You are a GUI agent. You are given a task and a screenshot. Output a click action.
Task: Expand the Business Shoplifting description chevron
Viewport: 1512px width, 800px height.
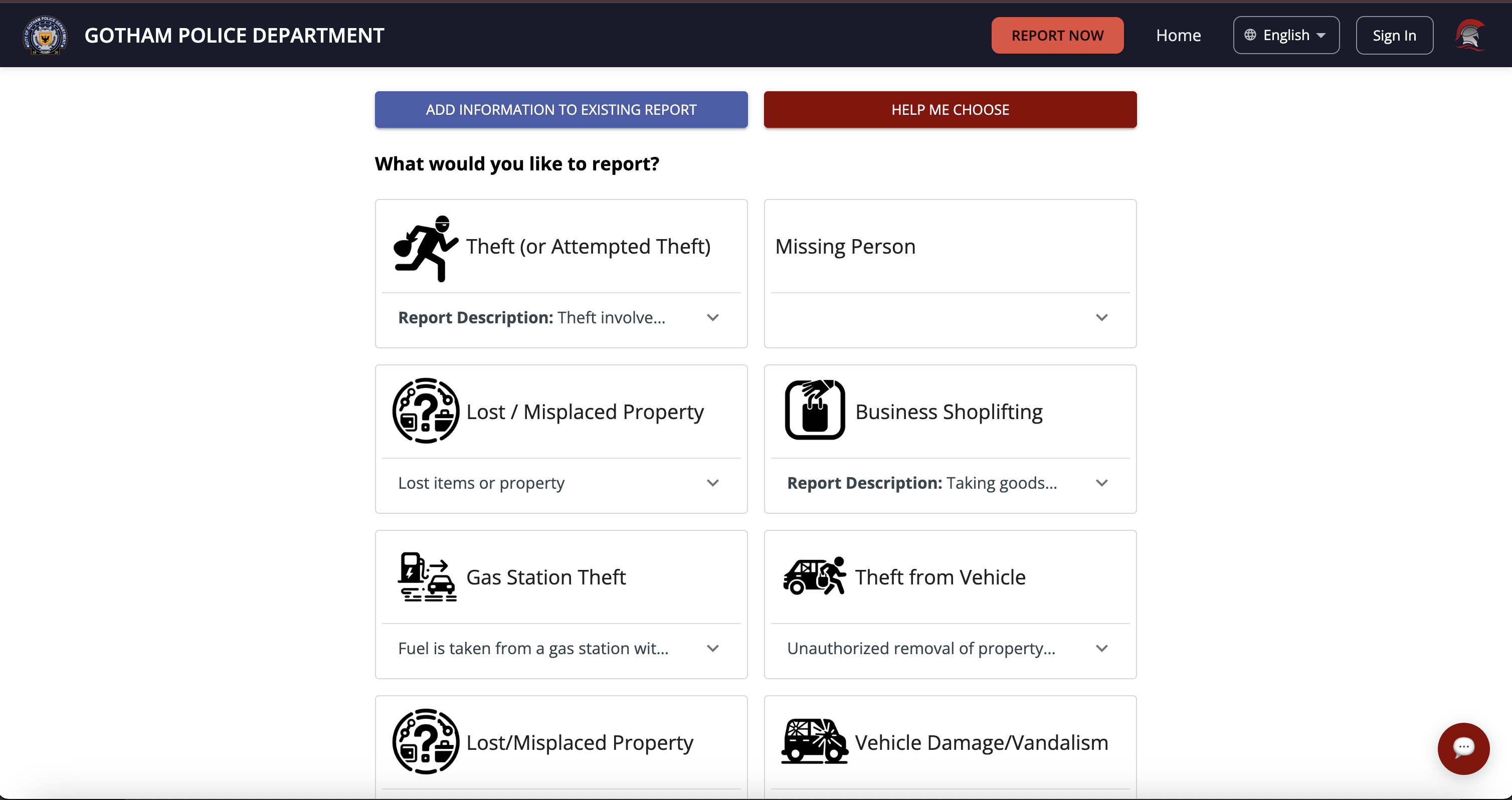coord(1102,483)
